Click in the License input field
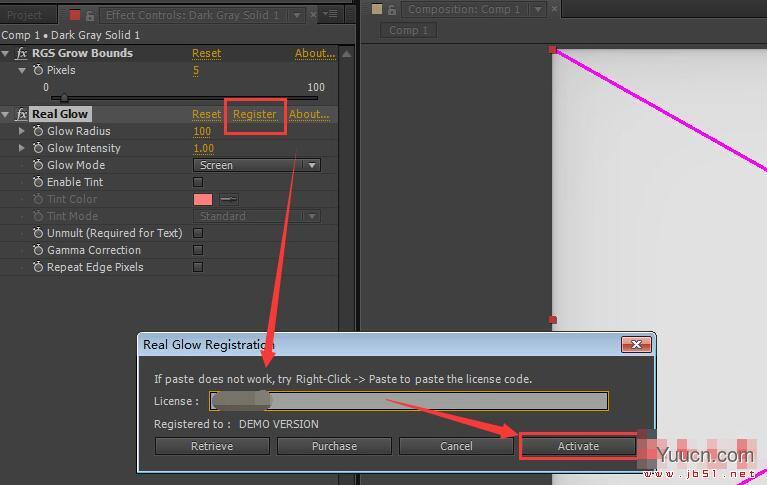 pyautogui.click(x=409, y=401)
